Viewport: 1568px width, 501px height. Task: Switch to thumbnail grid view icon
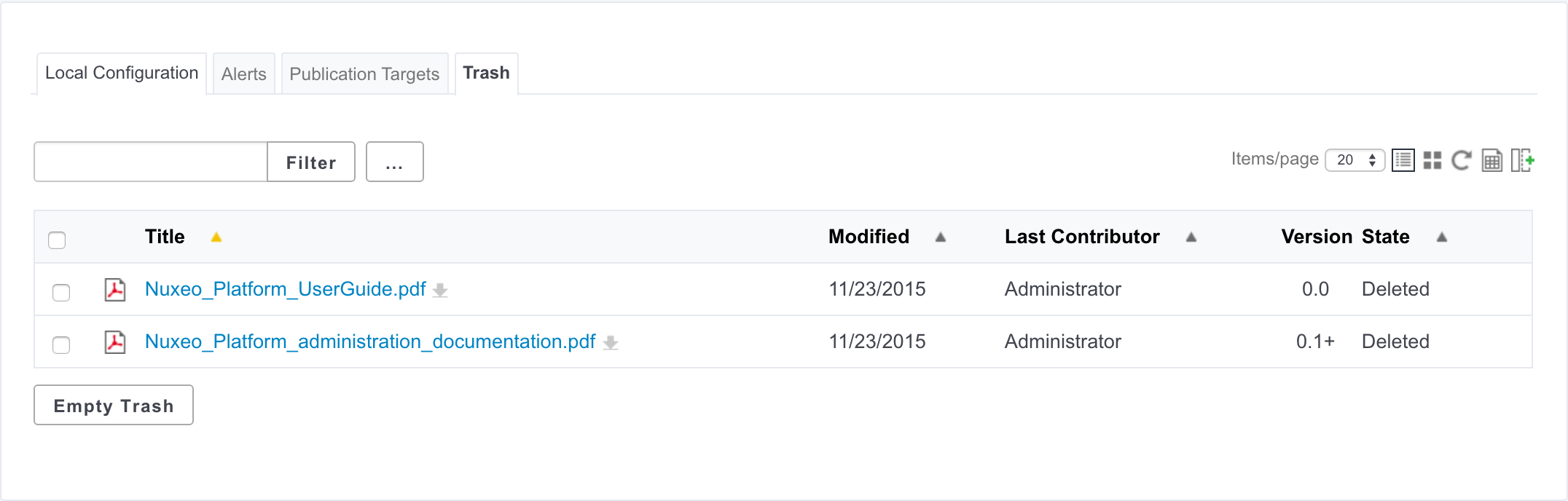click(1432, 160)
